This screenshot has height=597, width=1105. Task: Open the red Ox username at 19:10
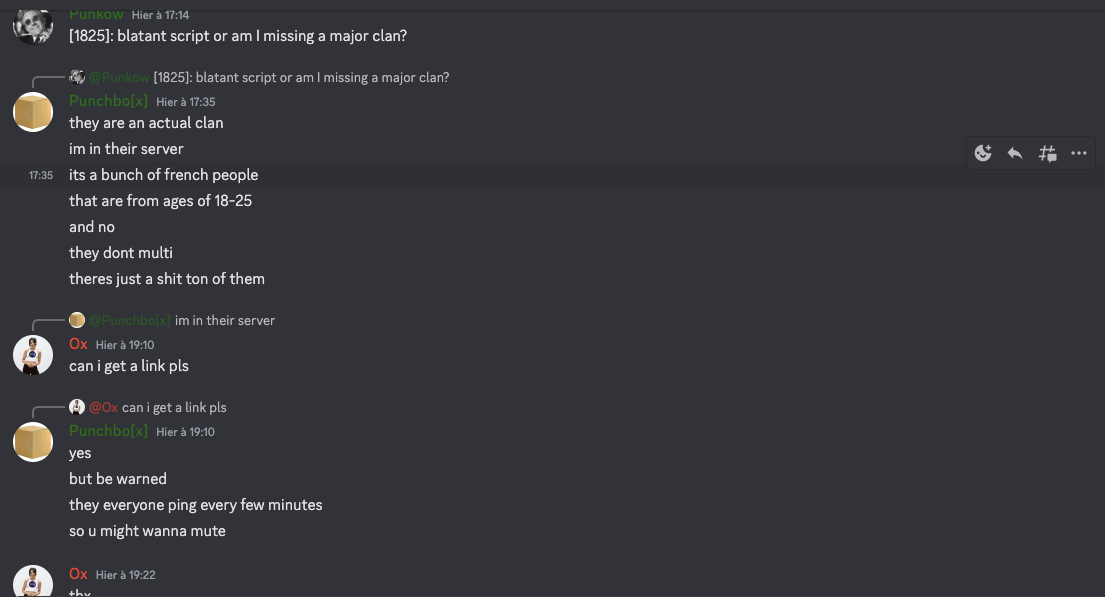click(78, 344)
